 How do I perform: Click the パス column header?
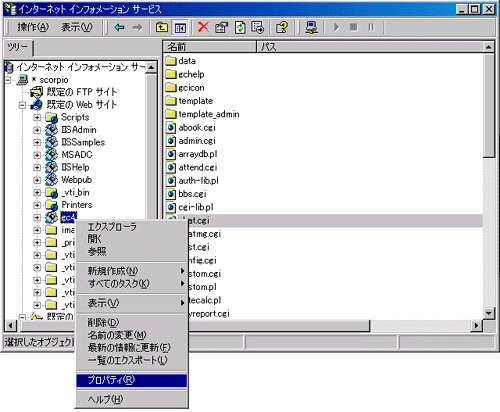pos(370,47)
